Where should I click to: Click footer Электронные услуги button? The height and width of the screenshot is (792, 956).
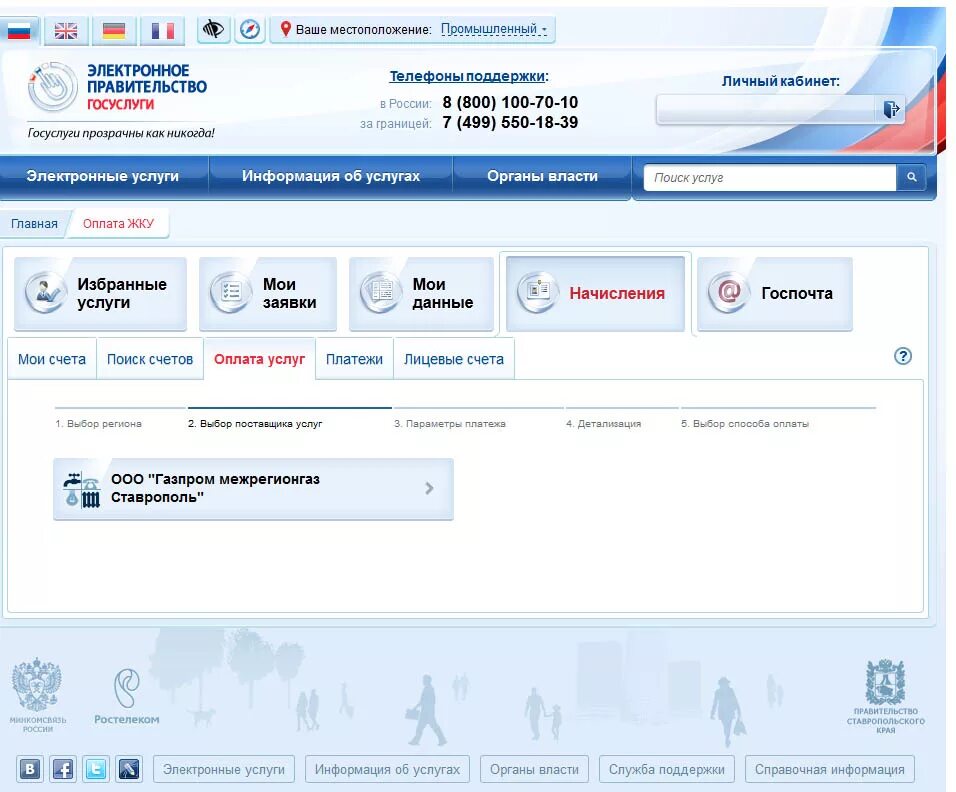pyautogui.click(x=224, y=769)
